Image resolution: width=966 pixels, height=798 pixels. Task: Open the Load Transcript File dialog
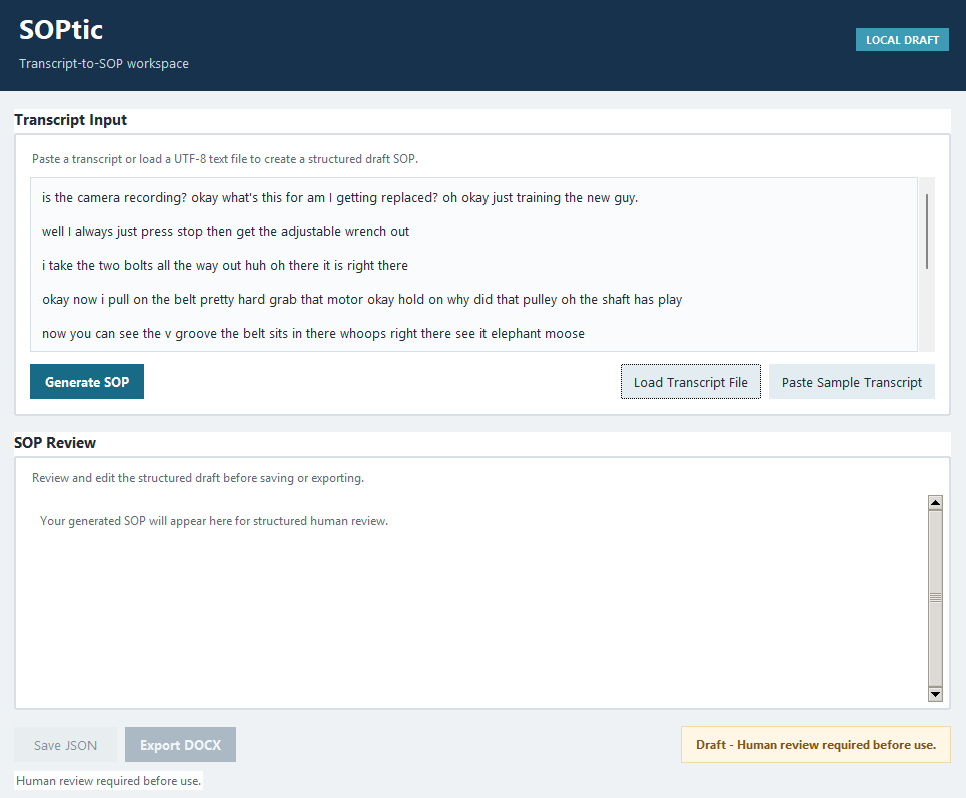coord(691,381)
